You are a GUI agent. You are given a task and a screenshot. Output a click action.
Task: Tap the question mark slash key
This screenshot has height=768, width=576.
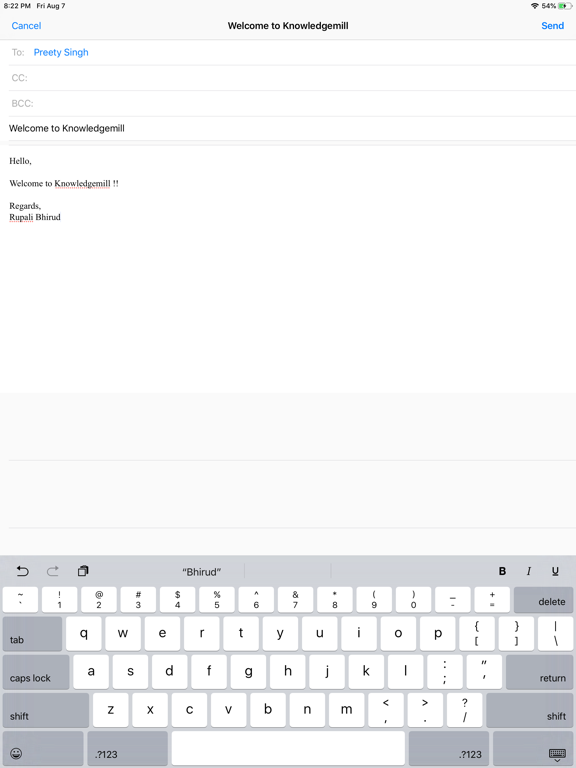tap(464, 710)
